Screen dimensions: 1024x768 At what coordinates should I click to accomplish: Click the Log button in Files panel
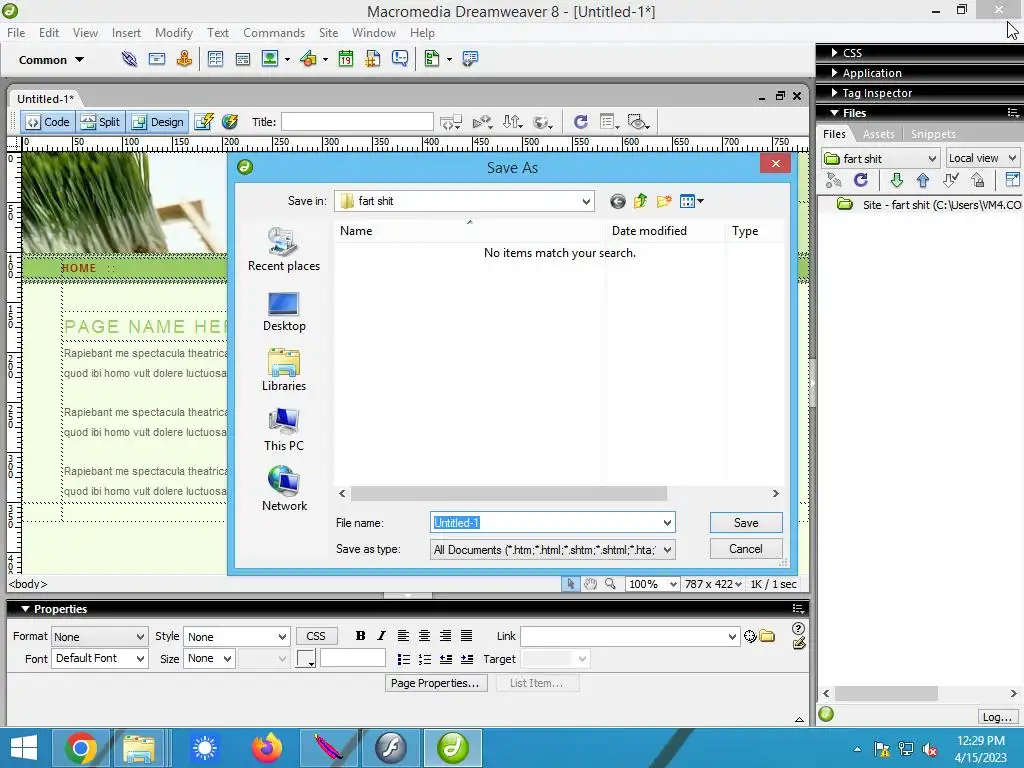pos(997,717)
